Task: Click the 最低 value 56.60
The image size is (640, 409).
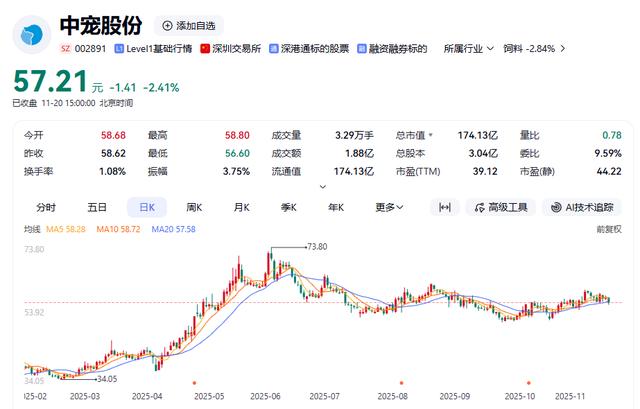Action: click(237, 153)
